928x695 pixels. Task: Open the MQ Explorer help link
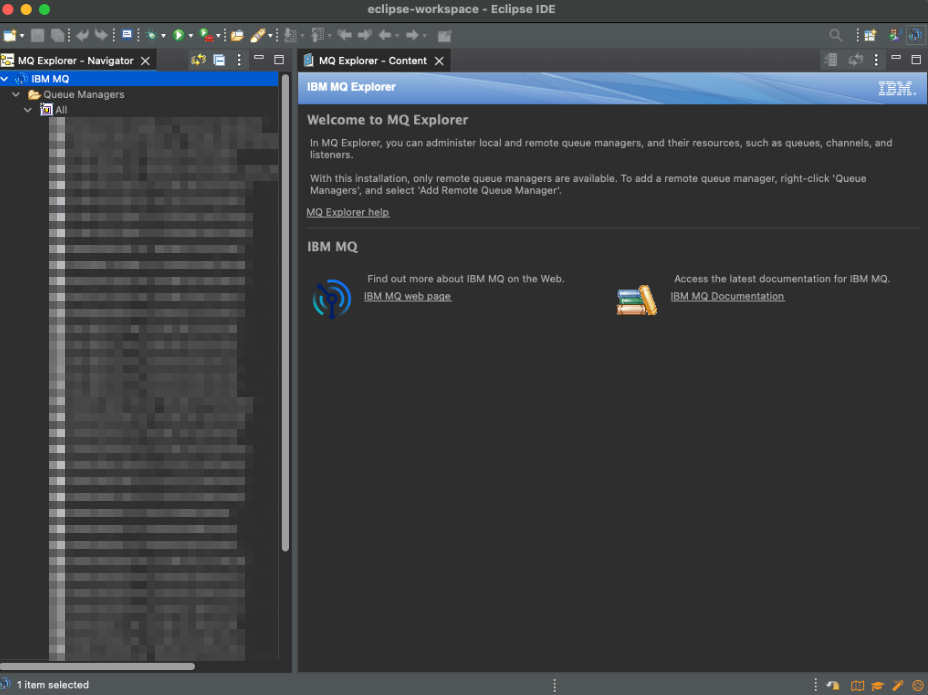[347, 213]
